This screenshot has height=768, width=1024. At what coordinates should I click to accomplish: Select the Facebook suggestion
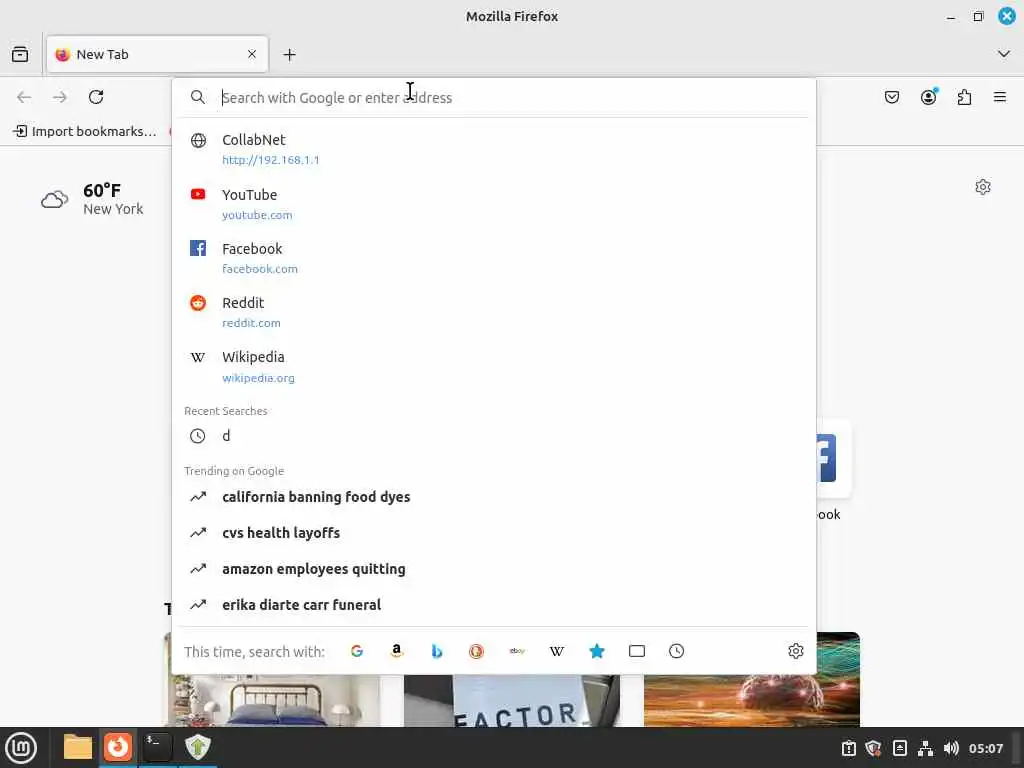tap(494, 258)
